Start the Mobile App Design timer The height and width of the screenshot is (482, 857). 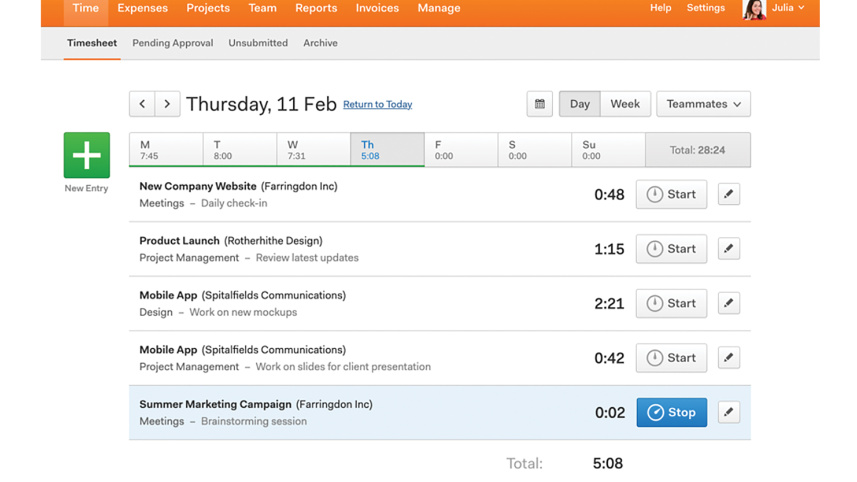[x=671, y=303]
